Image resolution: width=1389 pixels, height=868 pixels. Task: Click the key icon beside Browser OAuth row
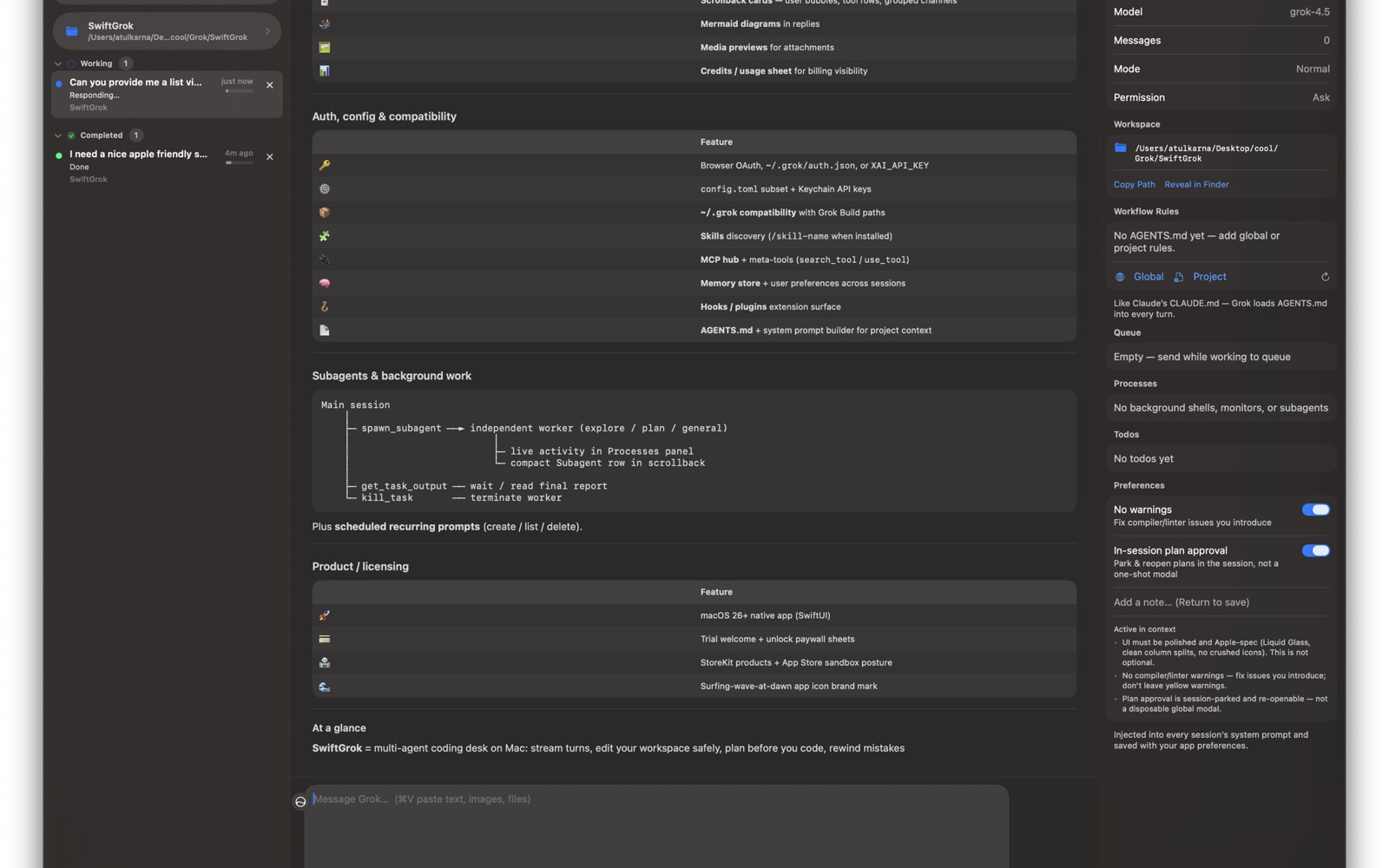[325, 165]
